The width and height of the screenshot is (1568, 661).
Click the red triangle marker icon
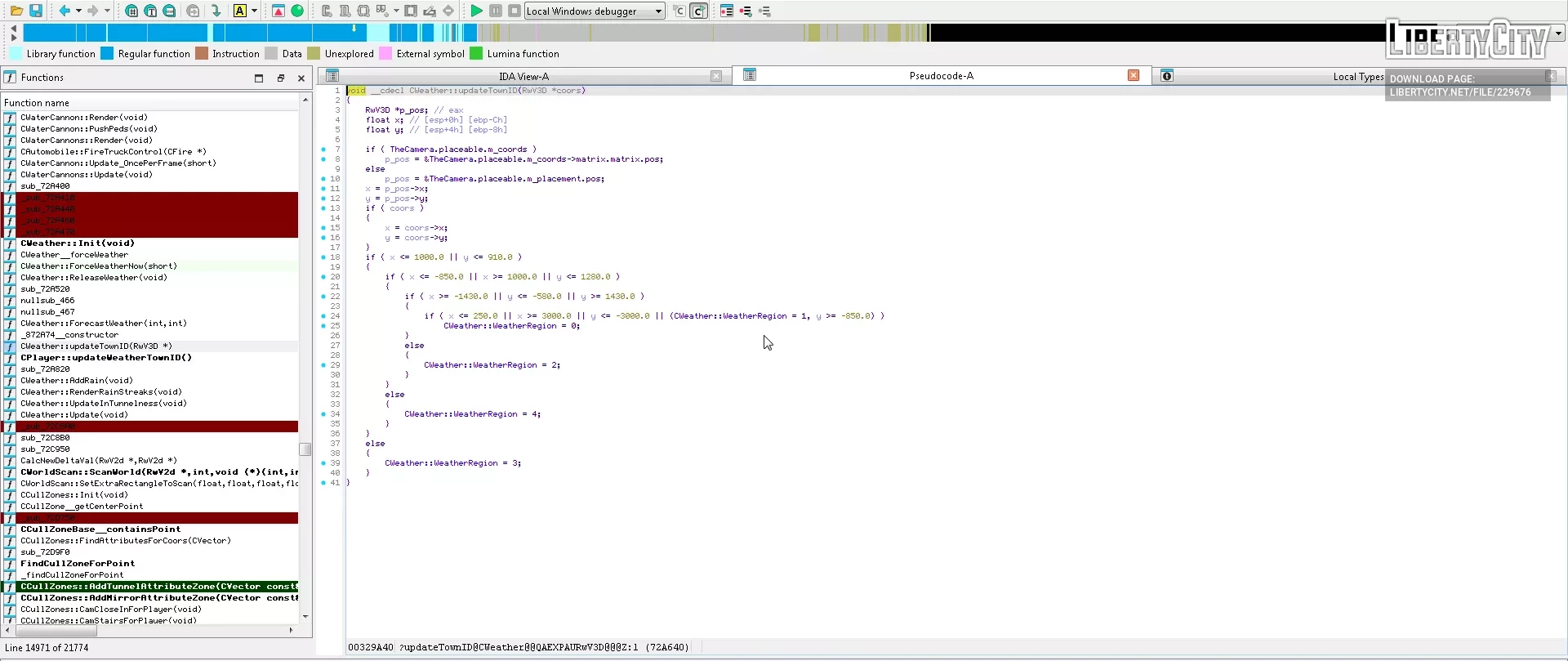278,11
